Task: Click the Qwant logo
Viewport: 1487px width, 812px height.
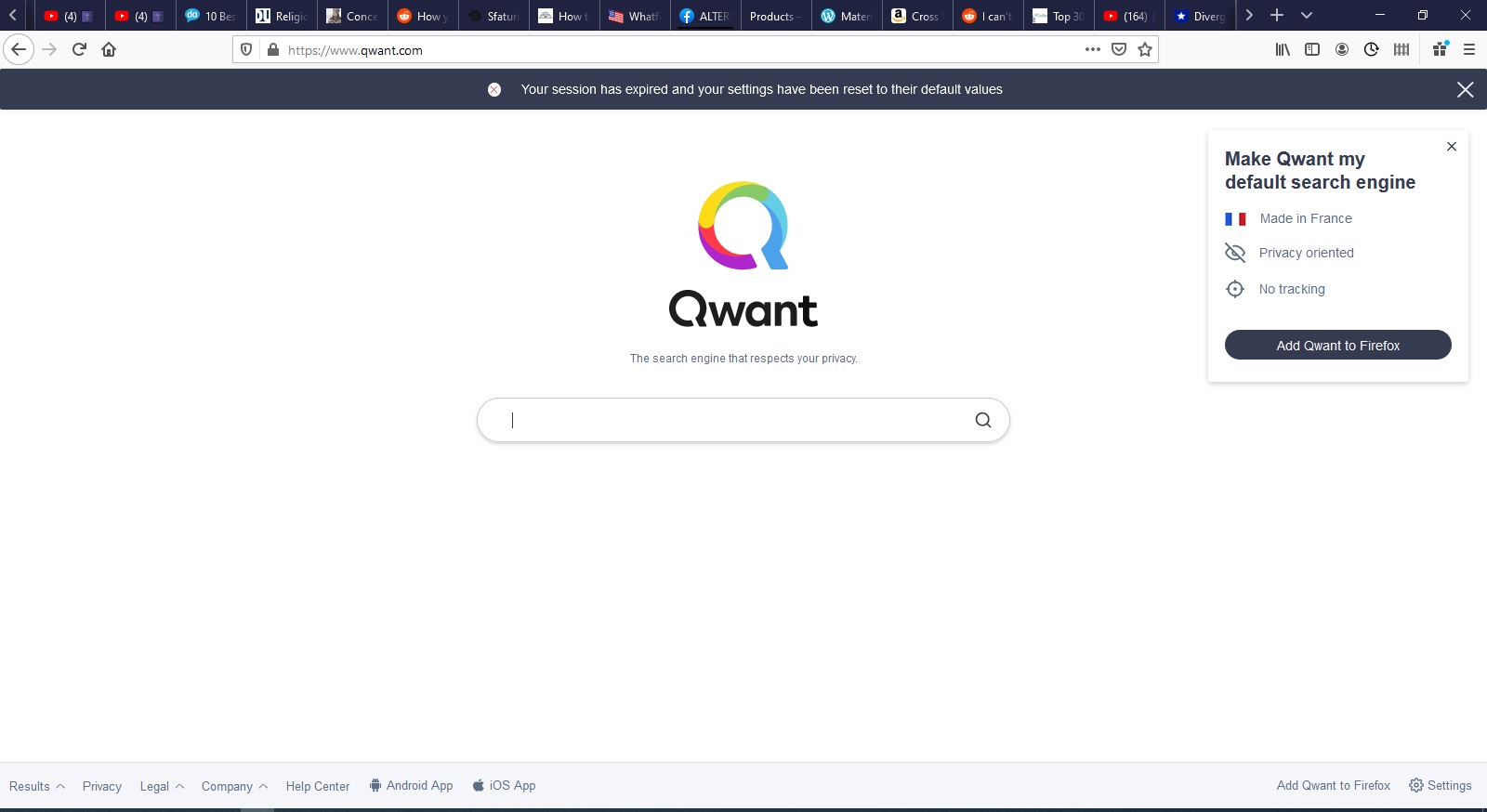Action: [743, 254]
